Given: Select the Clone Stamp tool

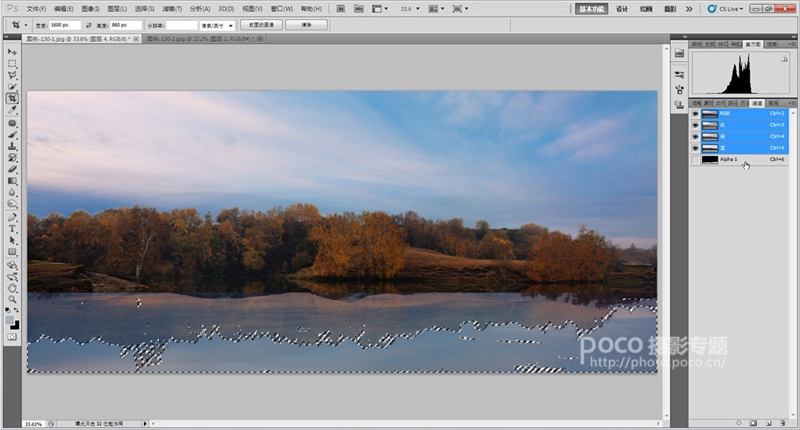Looking at the screenshot, I should tap(12, 146).
